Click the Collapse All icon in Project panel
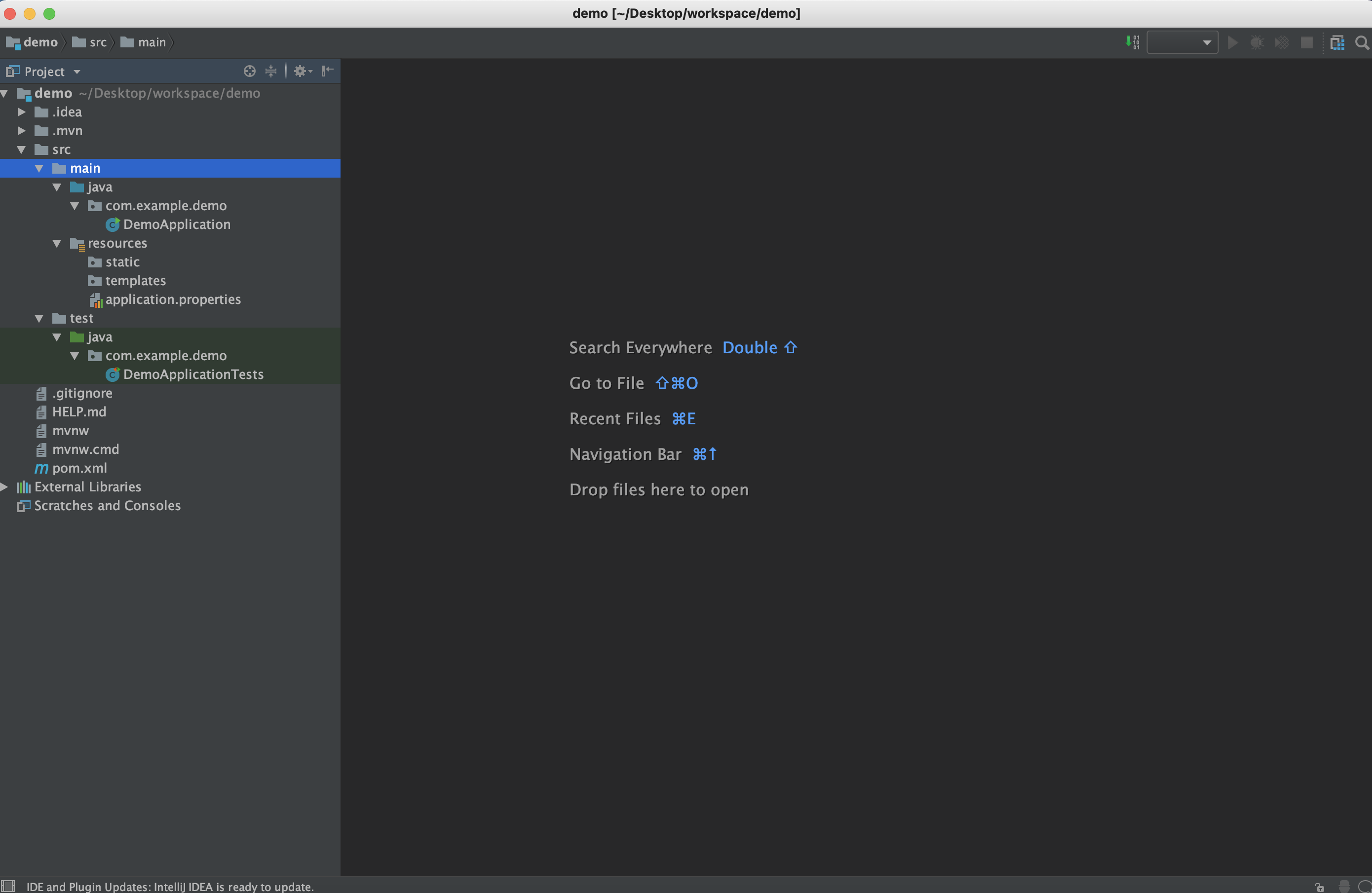 [270, 71]
